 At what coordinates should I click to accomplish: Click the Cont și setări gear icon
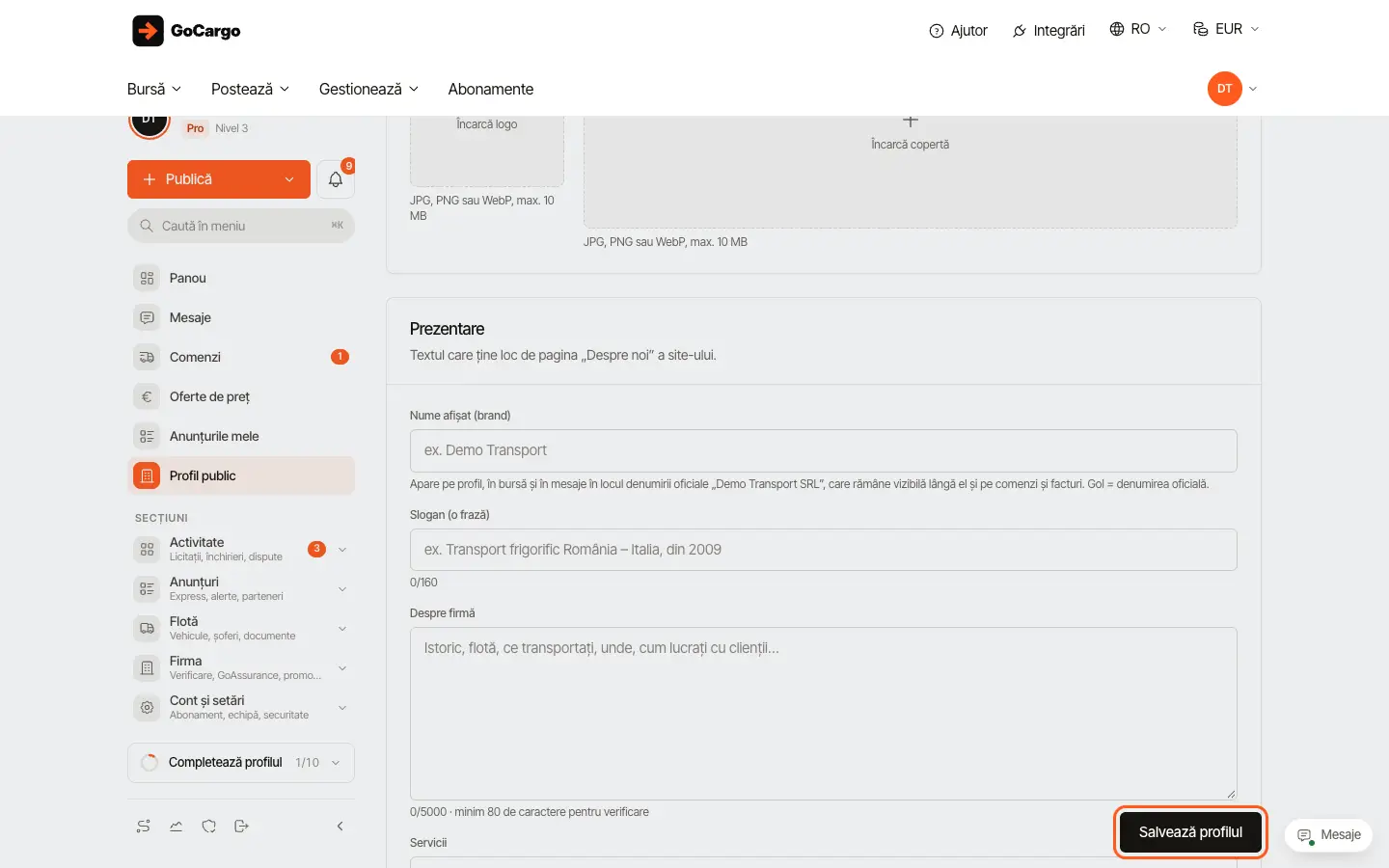(x=147, y=708)
